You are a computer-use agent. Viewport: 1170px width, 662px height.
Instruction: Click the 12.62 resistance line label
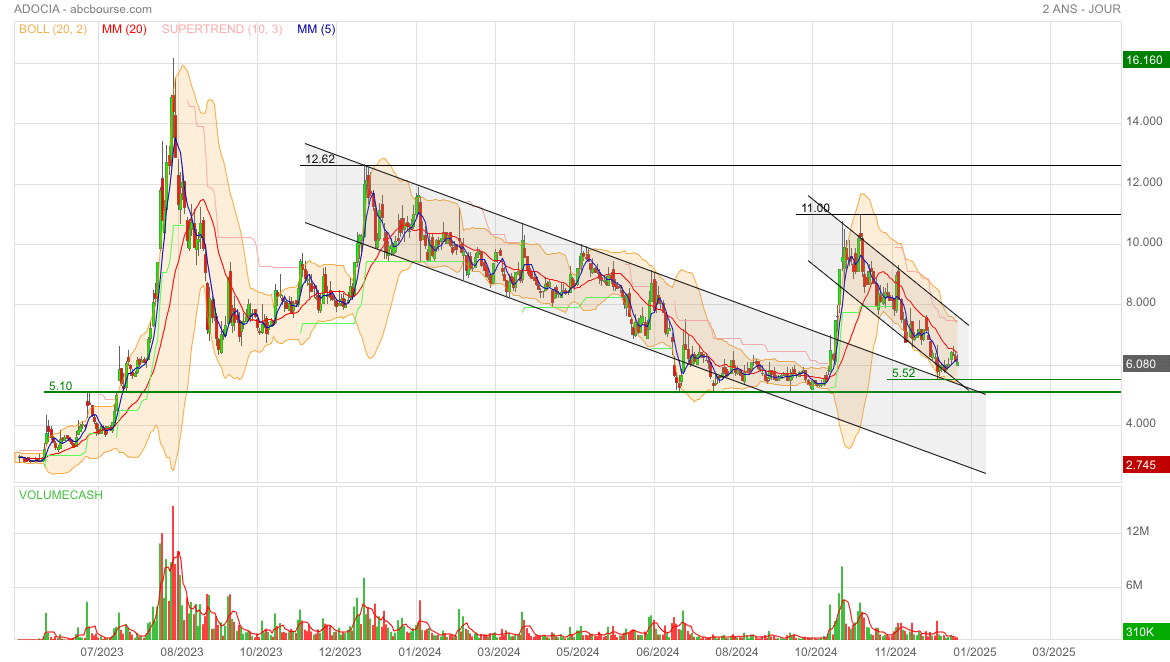(320, 159)
